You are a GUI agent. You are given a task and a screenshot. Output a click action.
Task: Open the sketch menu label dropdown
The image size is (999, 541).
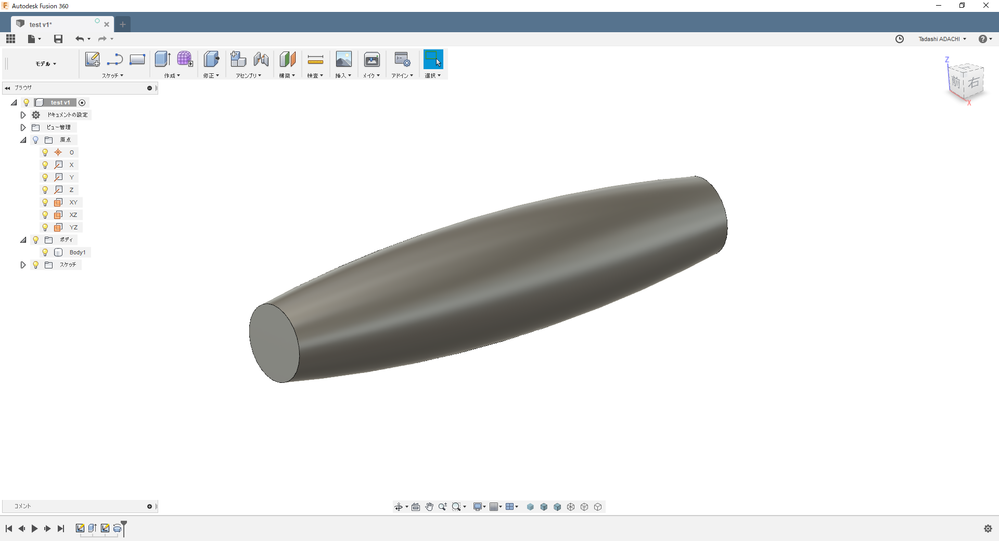pyautogui.click(x=112, y=75)
